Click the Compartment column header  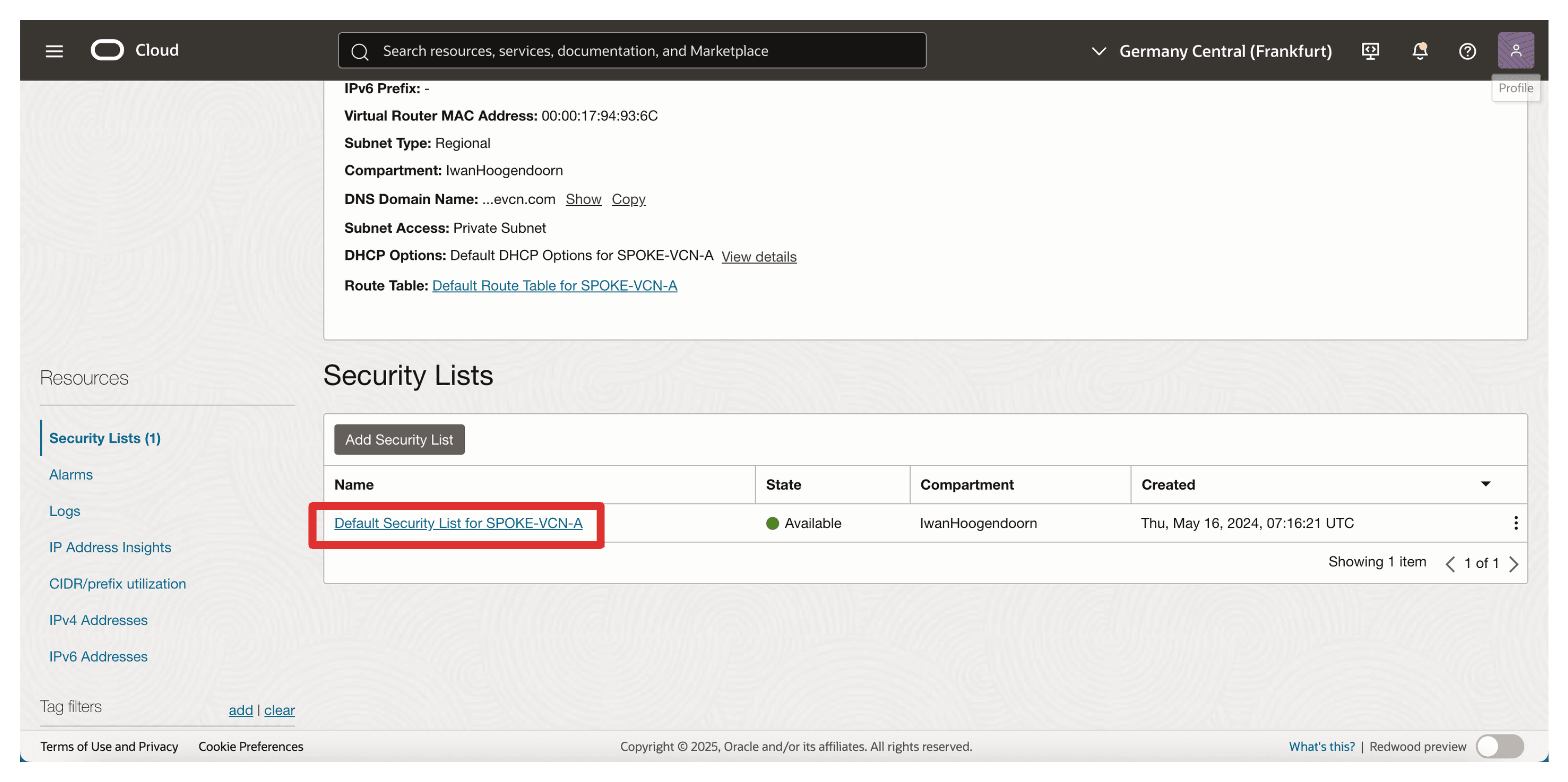967,484
